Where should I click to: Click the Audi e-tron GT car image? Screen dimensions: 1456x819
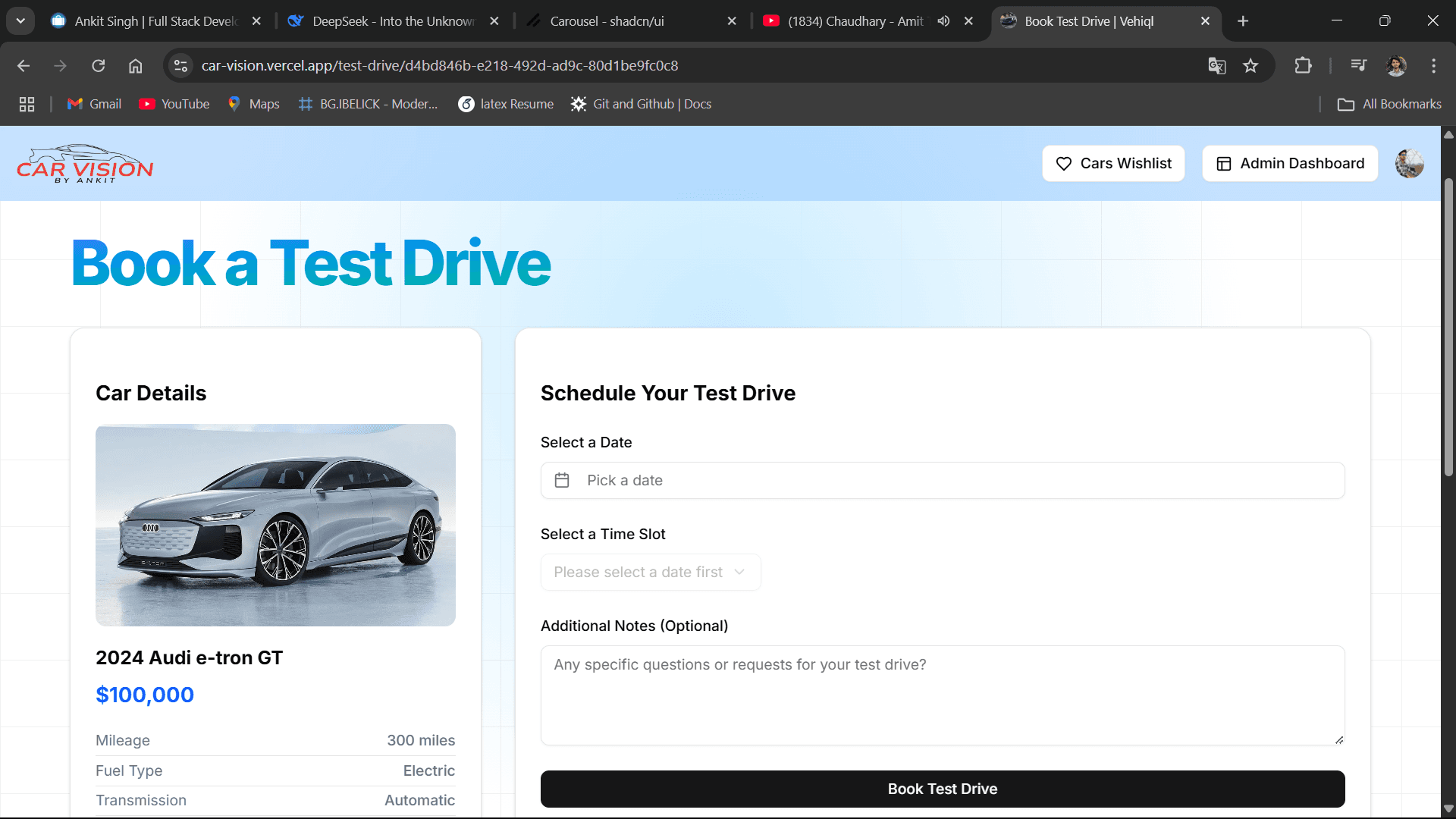[x=275, y=525]
